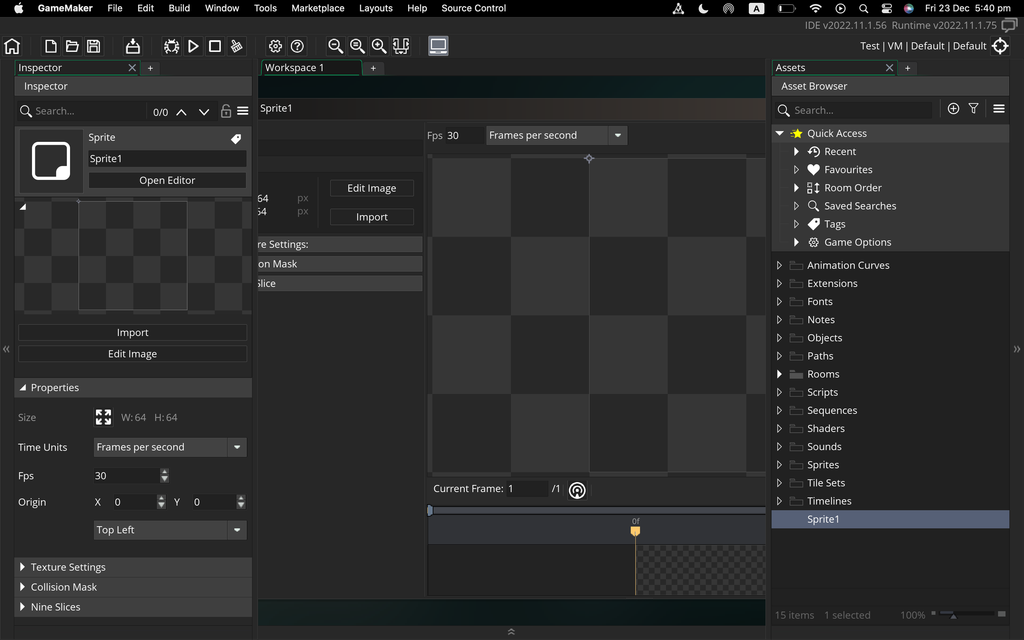Toggle the Inspector lock icon

226,112
